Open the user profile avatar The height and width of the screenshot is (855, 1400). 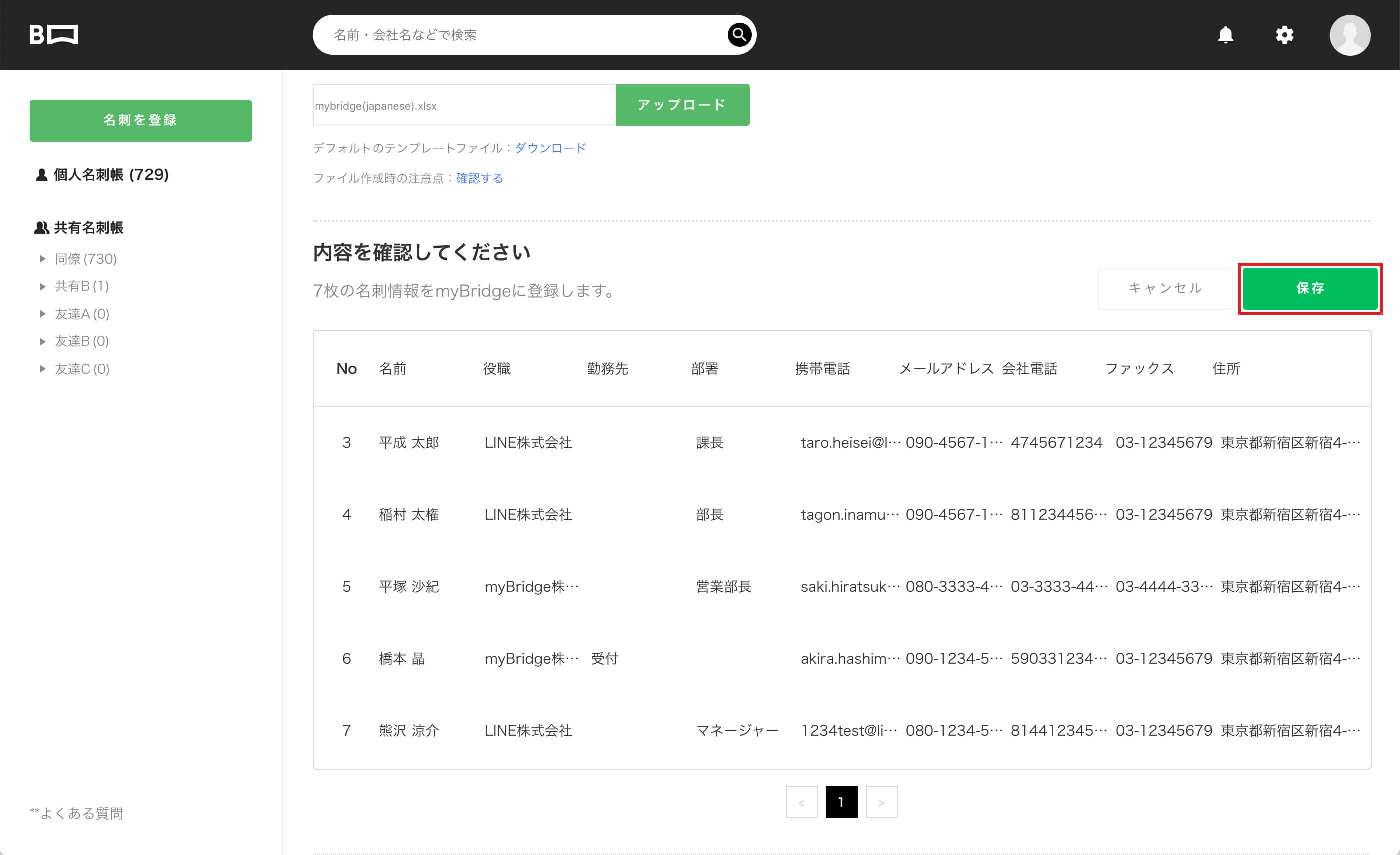point(1350,35)
